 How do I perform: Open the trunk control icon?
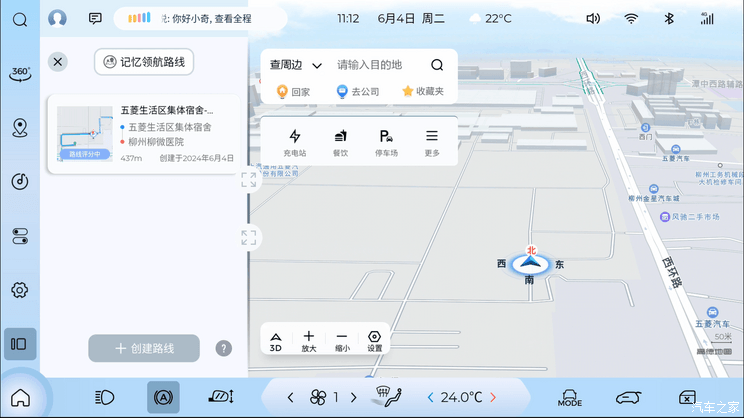[687, 397]
